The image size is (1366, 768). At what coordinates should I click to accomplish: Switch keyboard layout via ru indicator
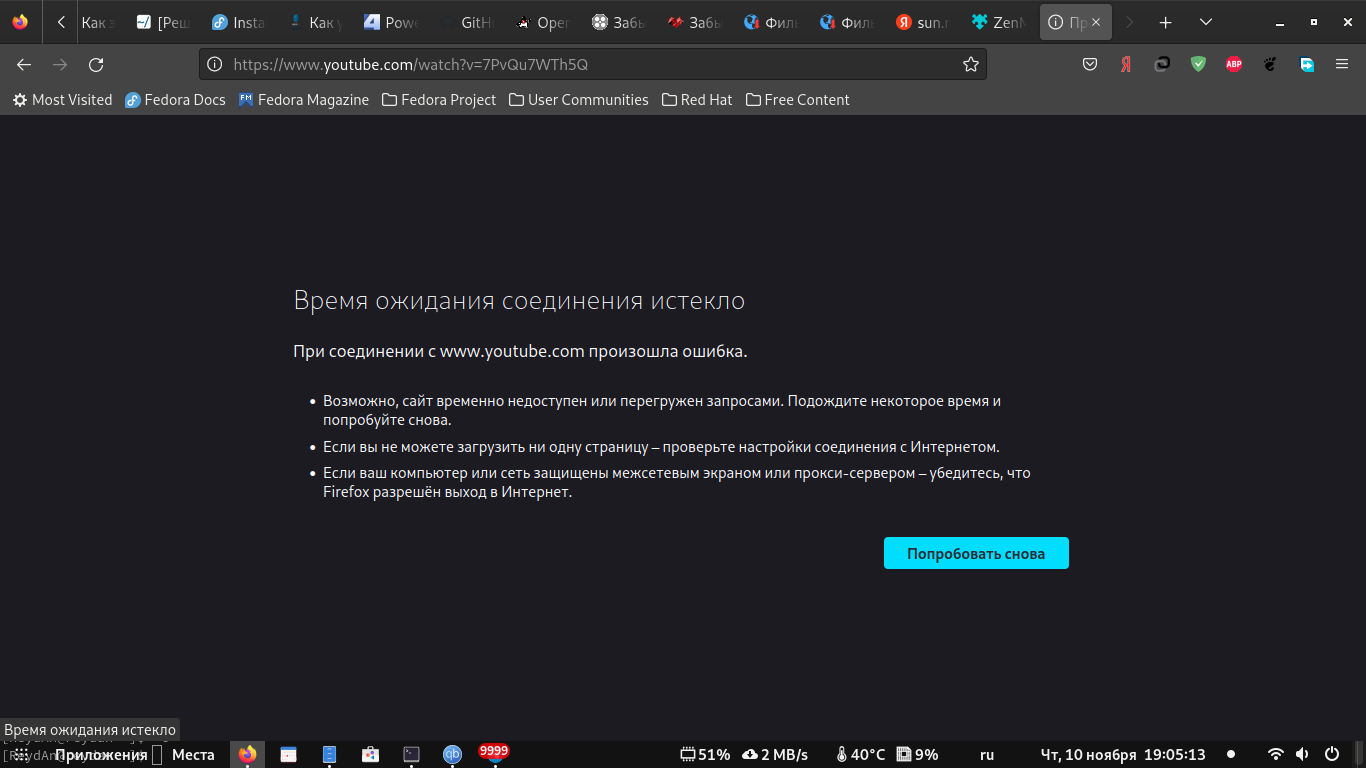987,754
